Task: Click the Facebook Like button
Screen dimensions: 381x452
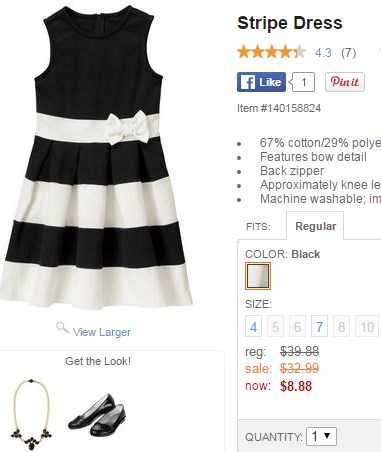Action: 261,82
